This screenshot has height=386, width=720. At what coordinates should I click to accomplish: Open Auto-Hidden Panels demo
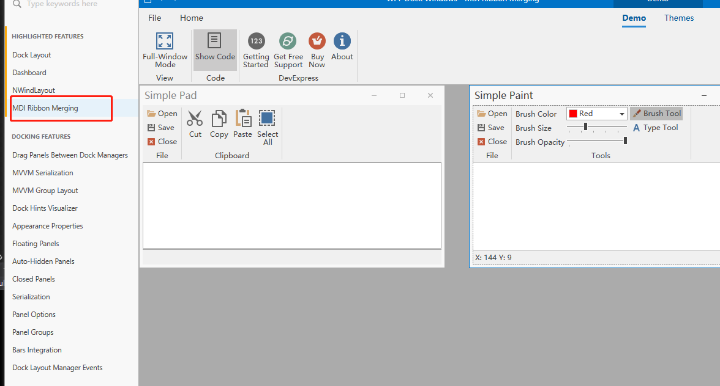click(x=43, y=262)
